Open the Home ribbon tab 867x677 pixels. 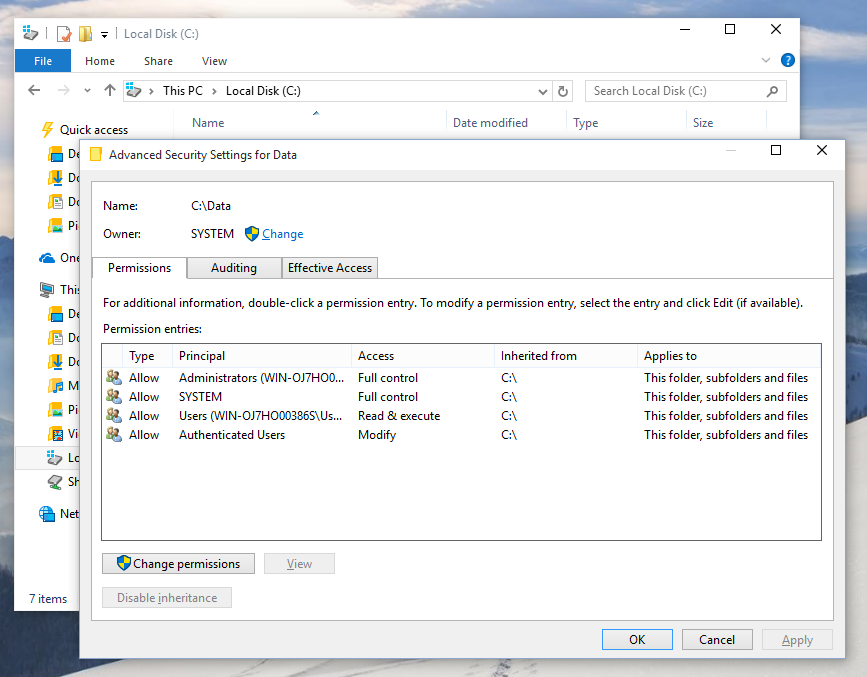pyautogui.click(x=99, y=60)
